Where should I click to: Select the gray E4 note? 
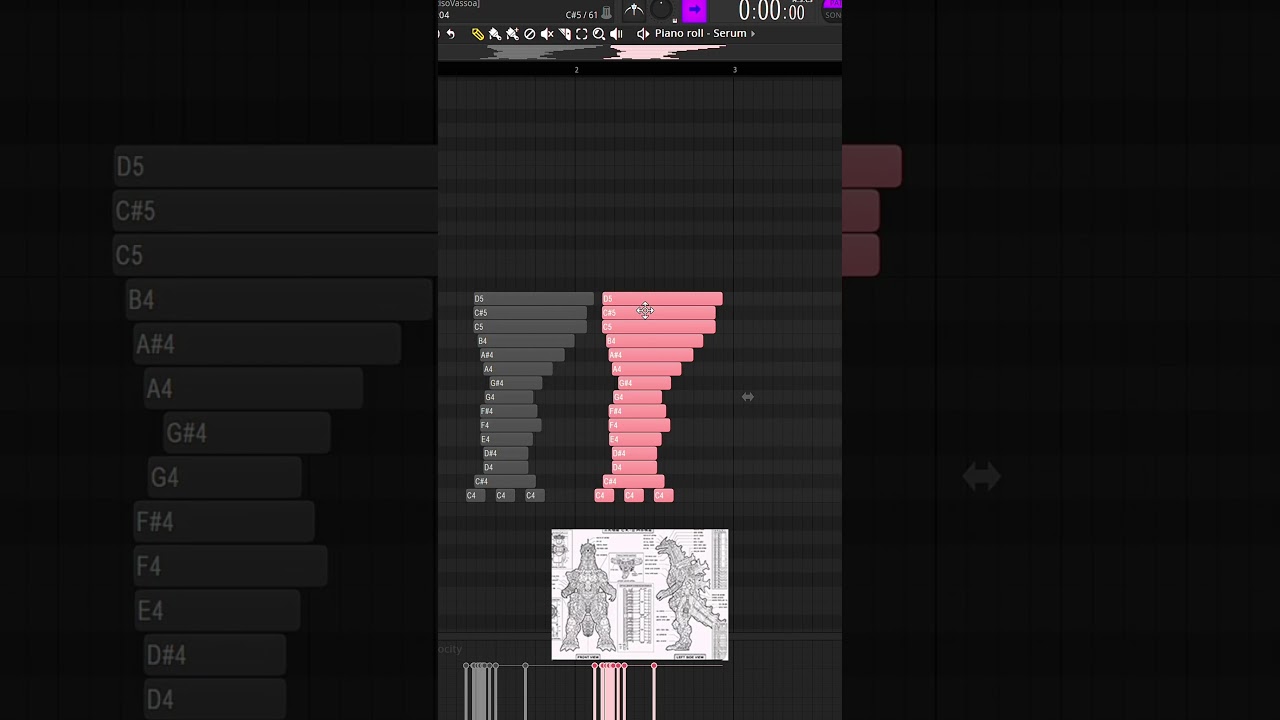tap(506, 439)
